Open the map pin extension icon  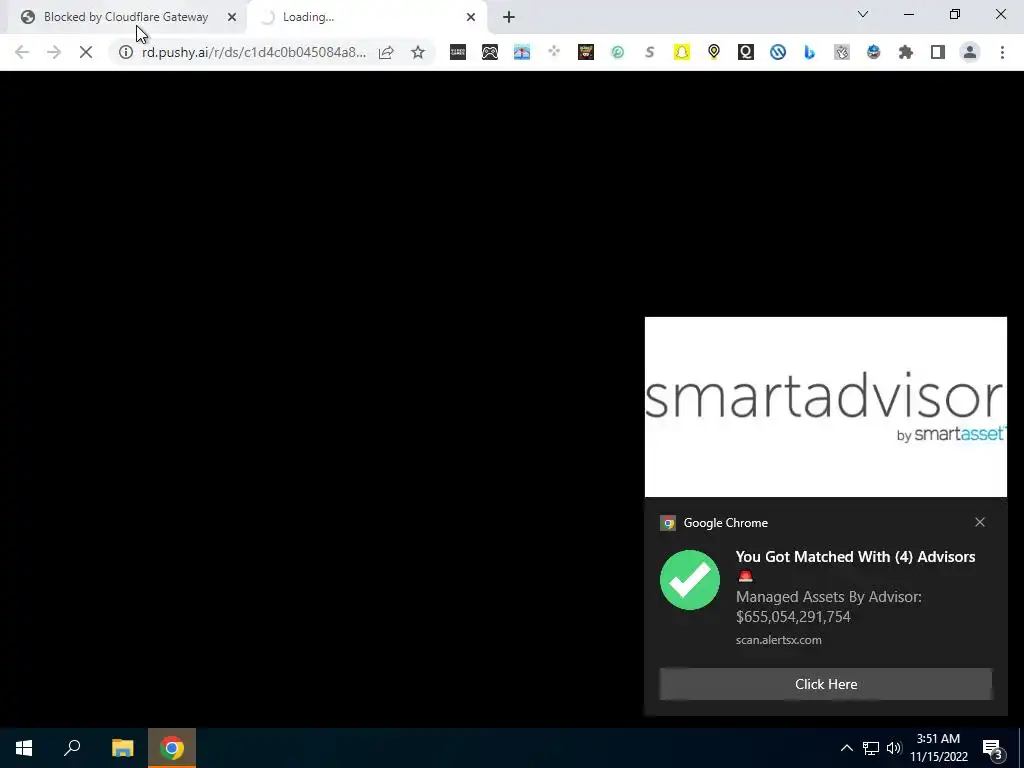[x=714, y=52]
